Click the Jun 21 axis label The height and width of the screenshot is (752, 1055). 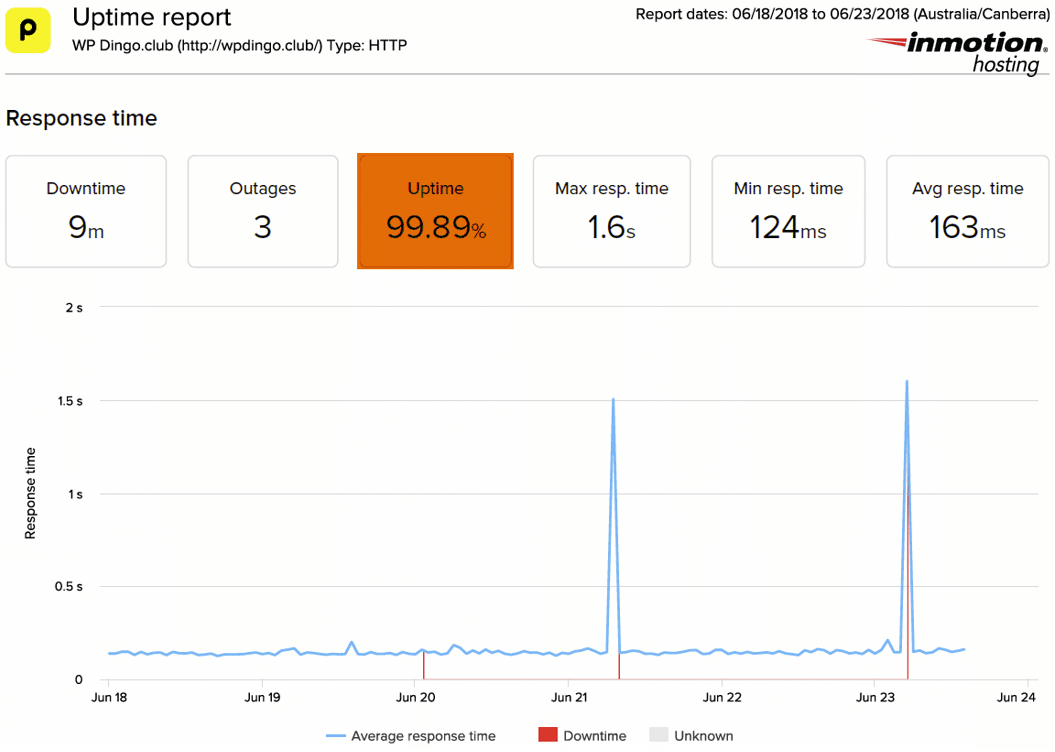(569, 698)
